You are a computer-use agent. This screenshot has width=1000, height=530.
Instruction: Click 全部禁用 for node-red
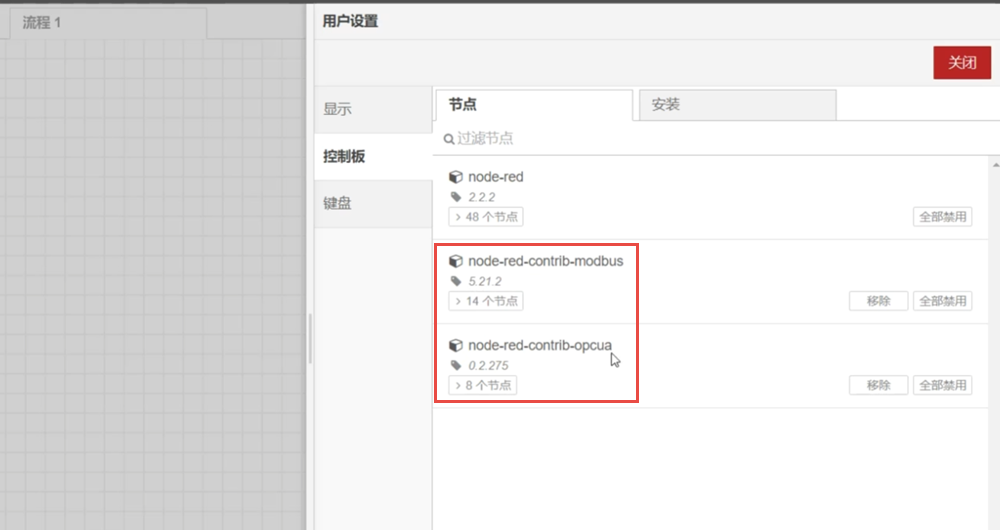coord(943,217)
